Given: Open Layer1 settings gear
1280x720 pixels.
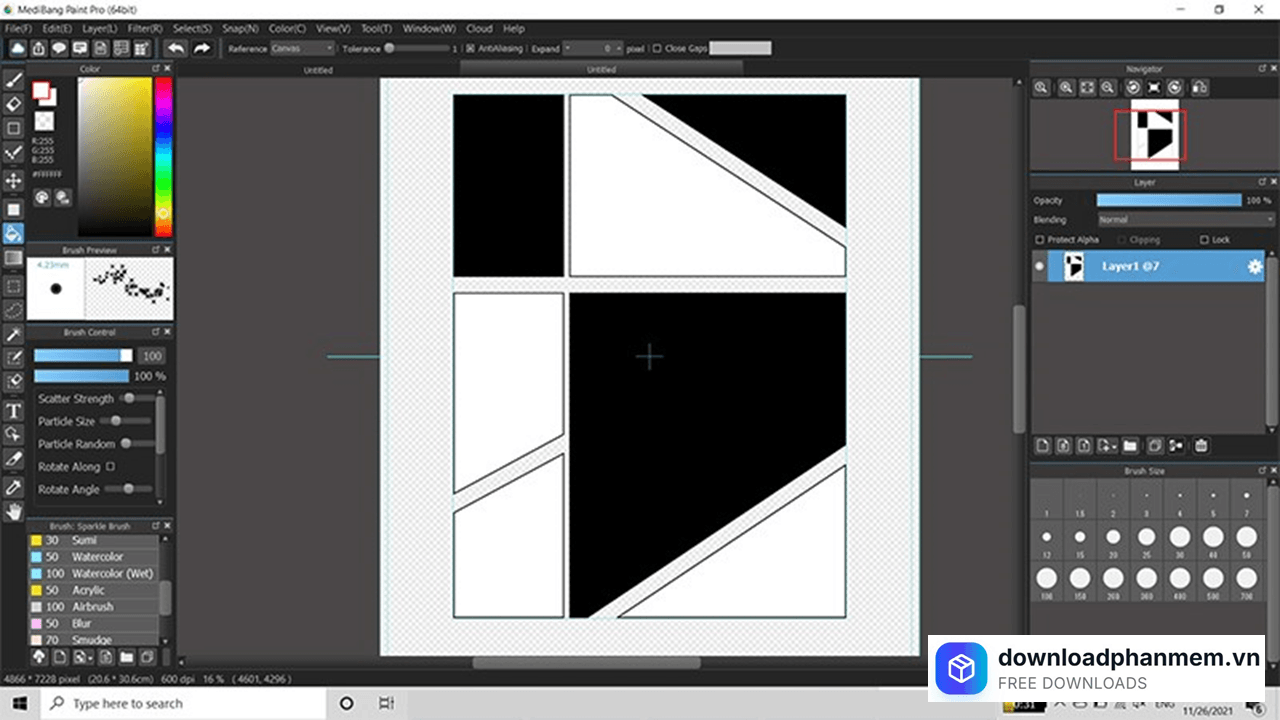Looking at the screenshot, I should tap(1254, 267).
